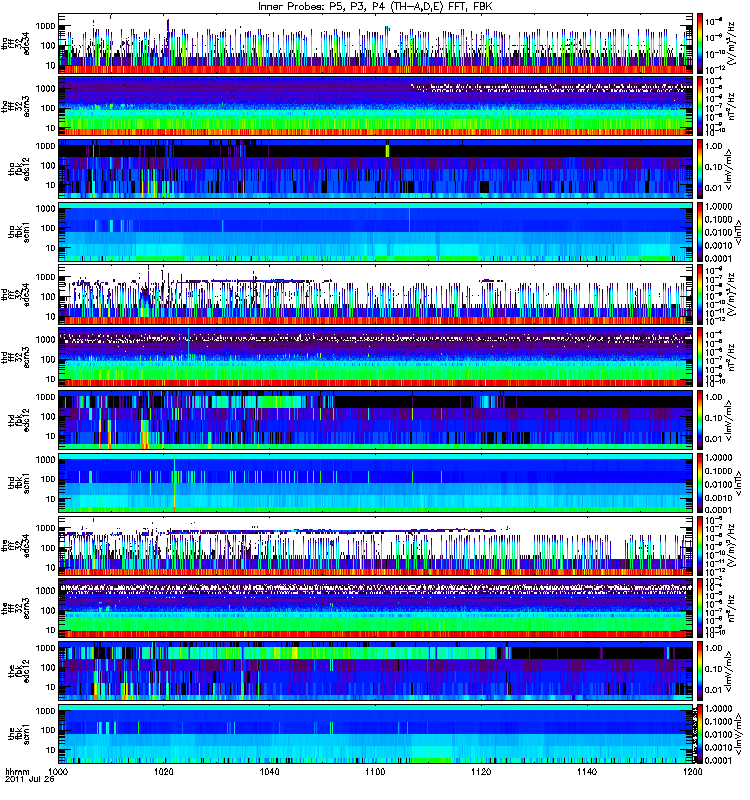Click the color bar of the scm3 FFT panel
Image resolution: width=750 pixels, height=800 pixels.
[x=701, y=609]
